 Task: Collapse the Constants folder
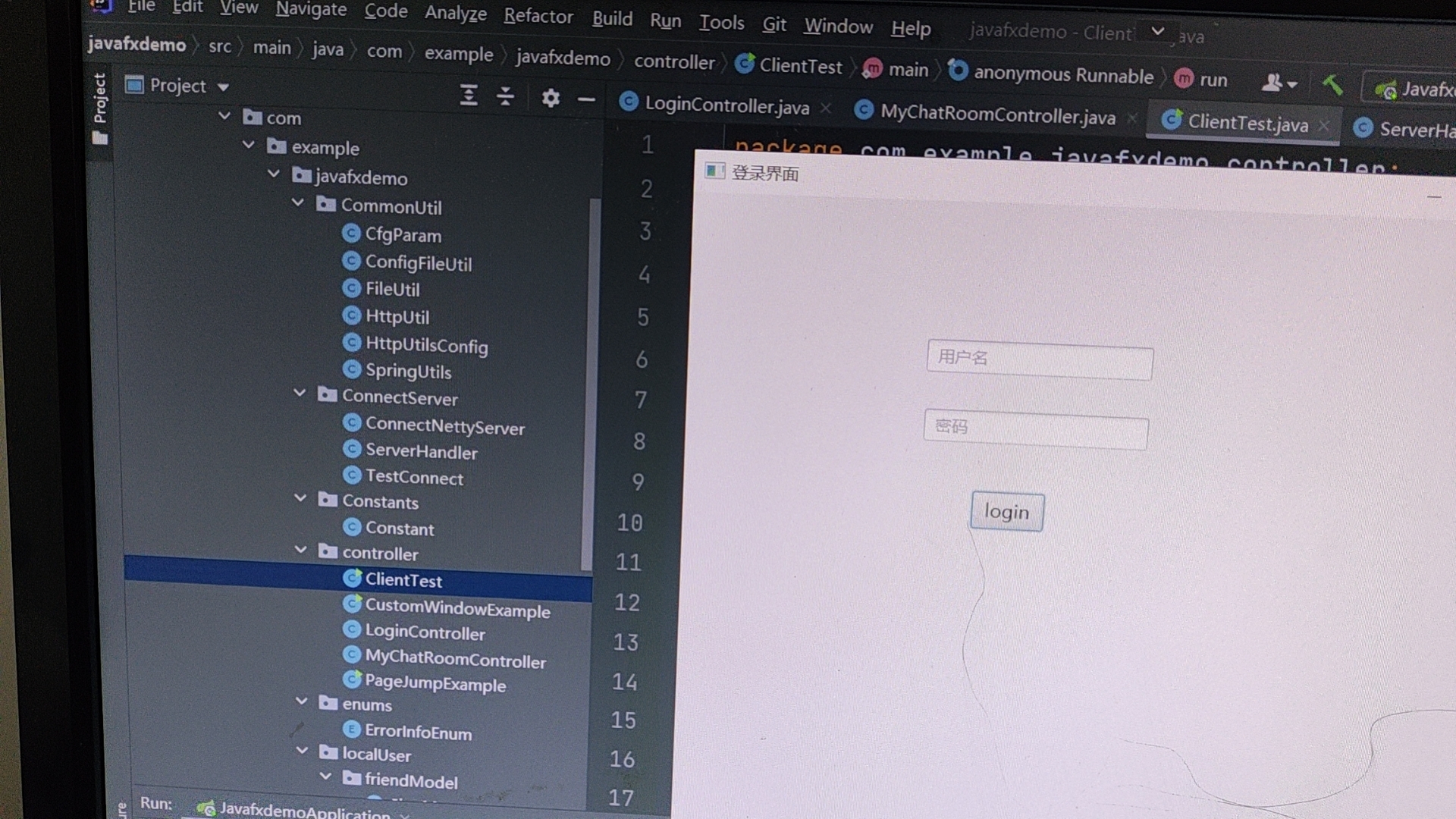point(300,498)
